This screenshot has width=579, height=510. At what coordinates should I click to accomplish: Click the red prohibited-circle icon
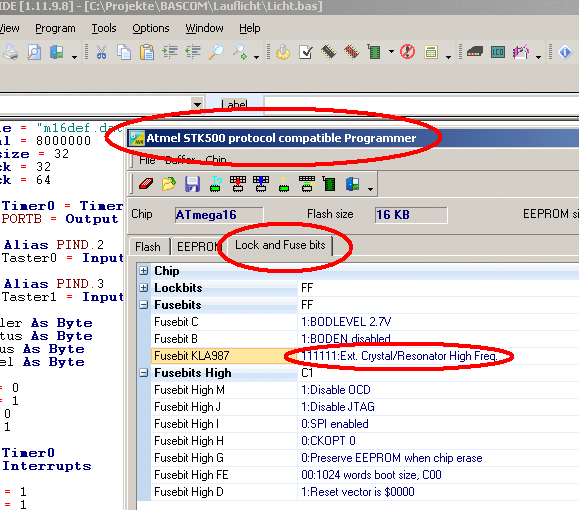408,52
